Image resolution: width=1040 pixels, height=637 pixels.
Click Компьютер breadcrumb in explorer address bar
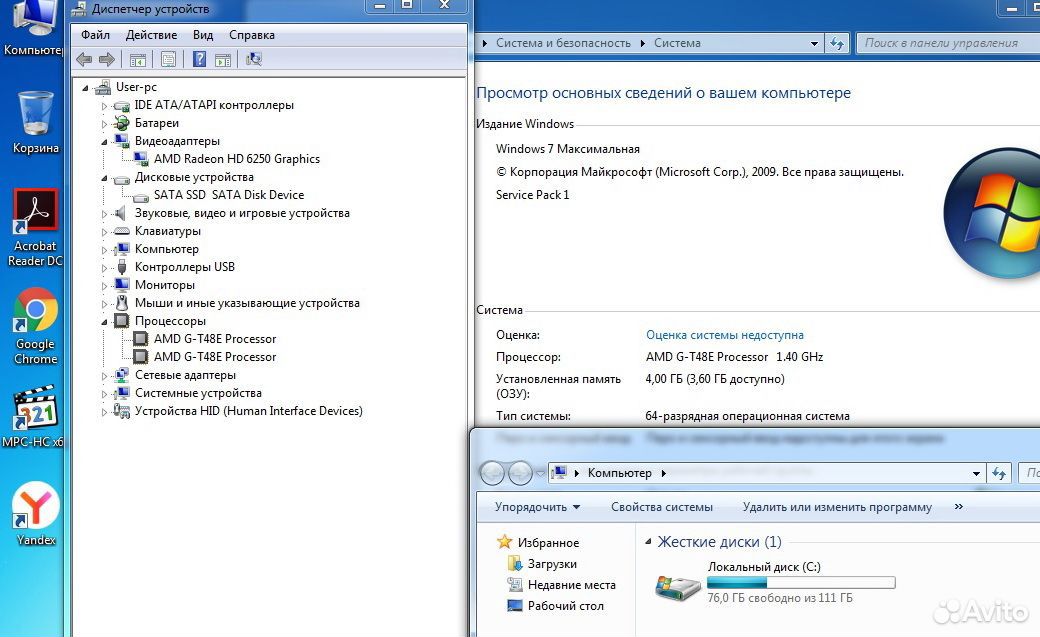(619, 473)
